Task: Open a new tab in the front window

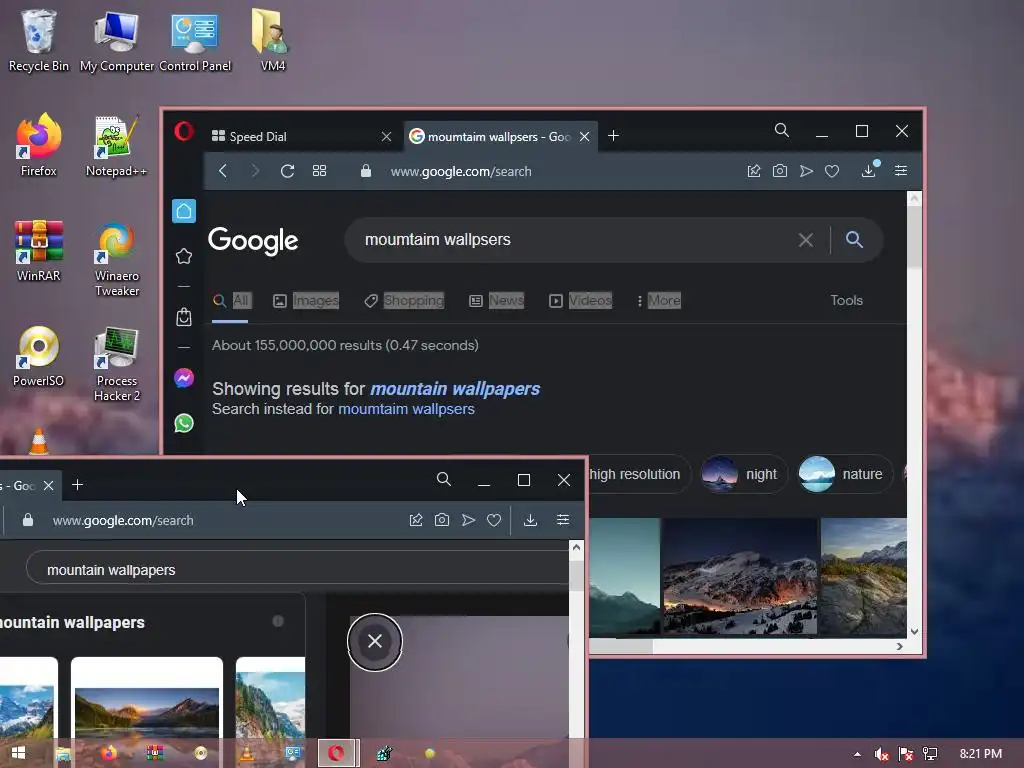Action: tap(78, 485)
